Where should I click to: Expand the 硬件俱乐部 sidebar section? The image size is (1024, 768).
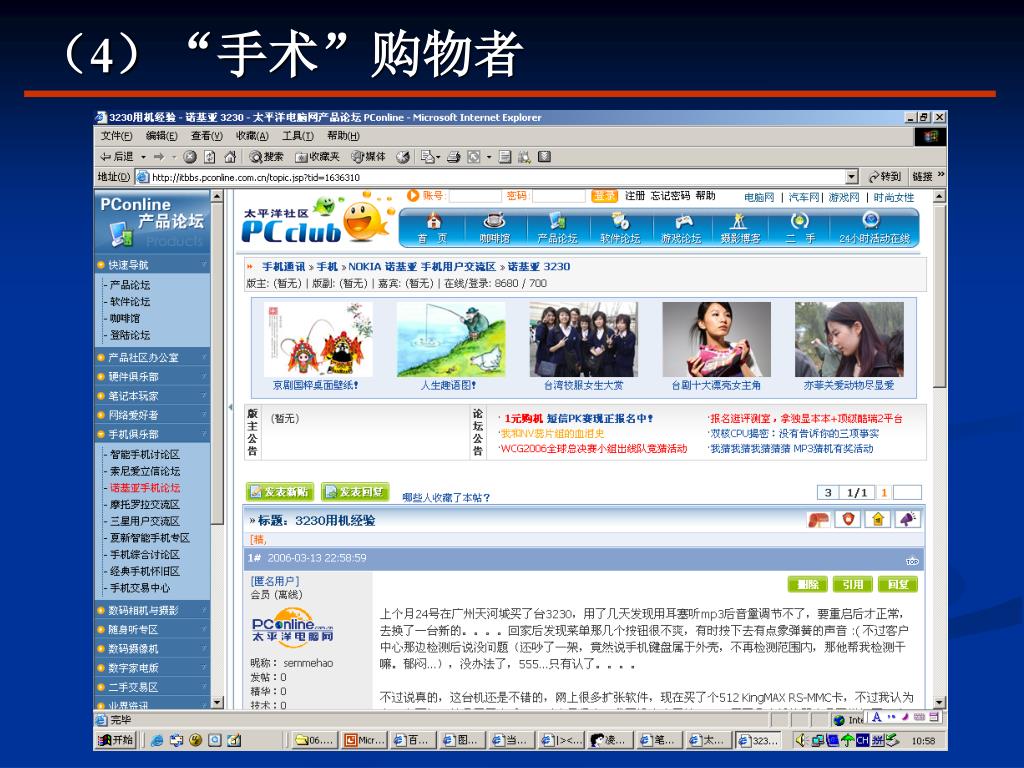152,376
